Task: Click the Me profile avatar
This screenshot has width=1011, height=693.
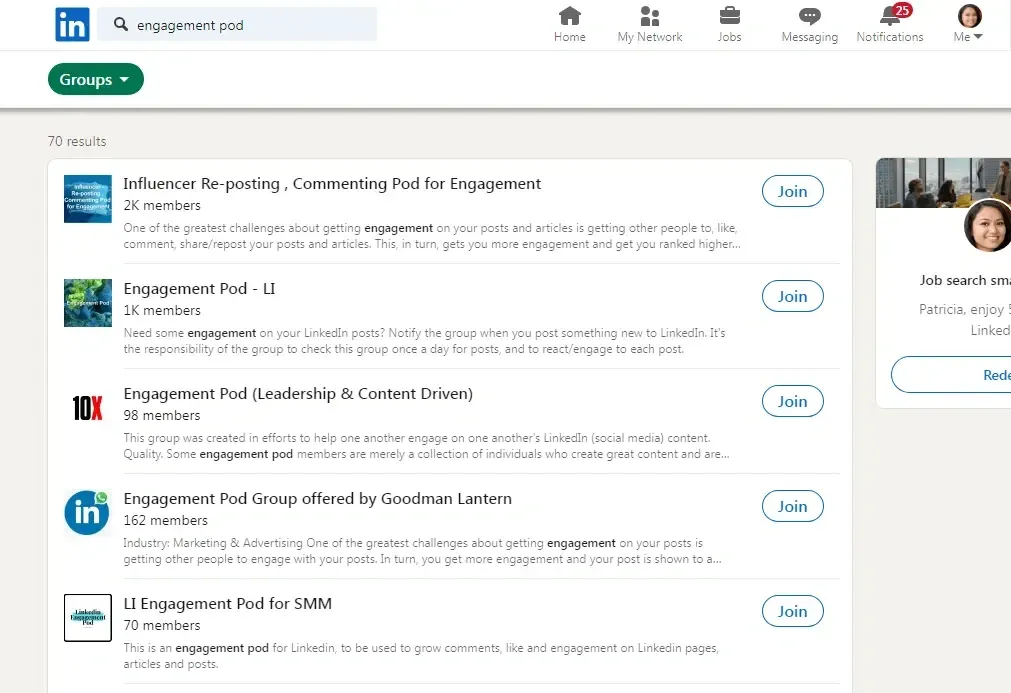Action: [969, 15]
